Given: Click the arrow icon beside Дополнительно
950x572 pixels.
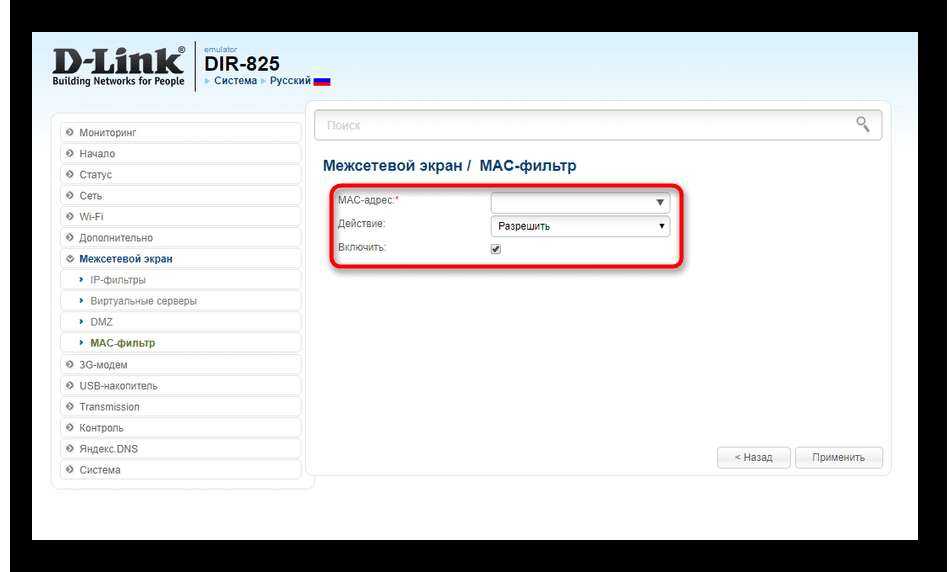Looking at the screenshot, I should [x=70, y=238].
